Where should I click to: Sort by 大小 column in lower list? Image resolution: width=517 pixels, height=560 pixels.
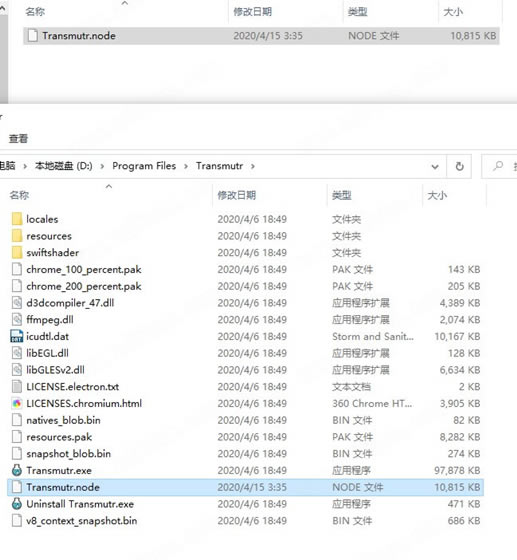tap(437, 195)
